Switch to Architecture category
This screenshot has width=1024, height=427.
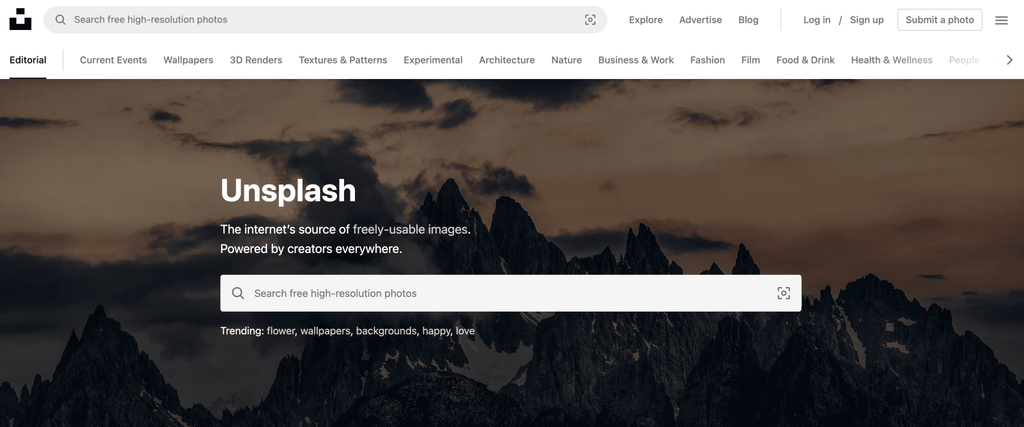point(507,60)
